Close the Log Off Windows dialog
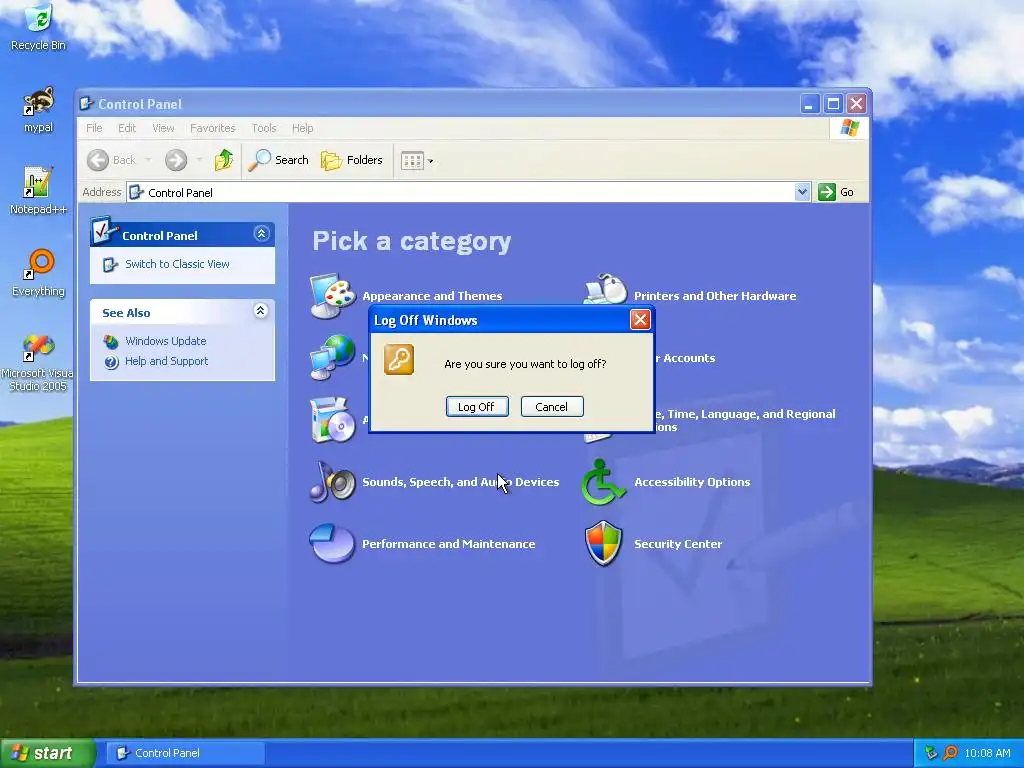 tap(639, 319)
